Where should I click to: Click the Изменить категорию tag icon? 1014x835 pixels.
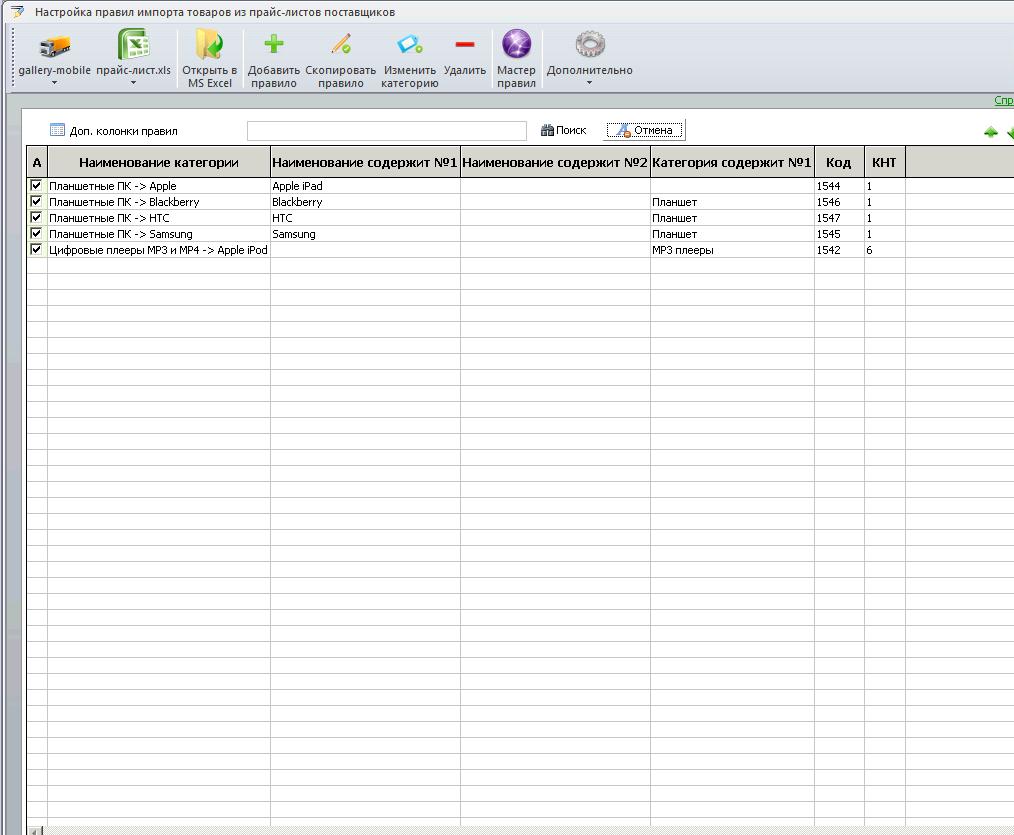[x=409, y=44]
